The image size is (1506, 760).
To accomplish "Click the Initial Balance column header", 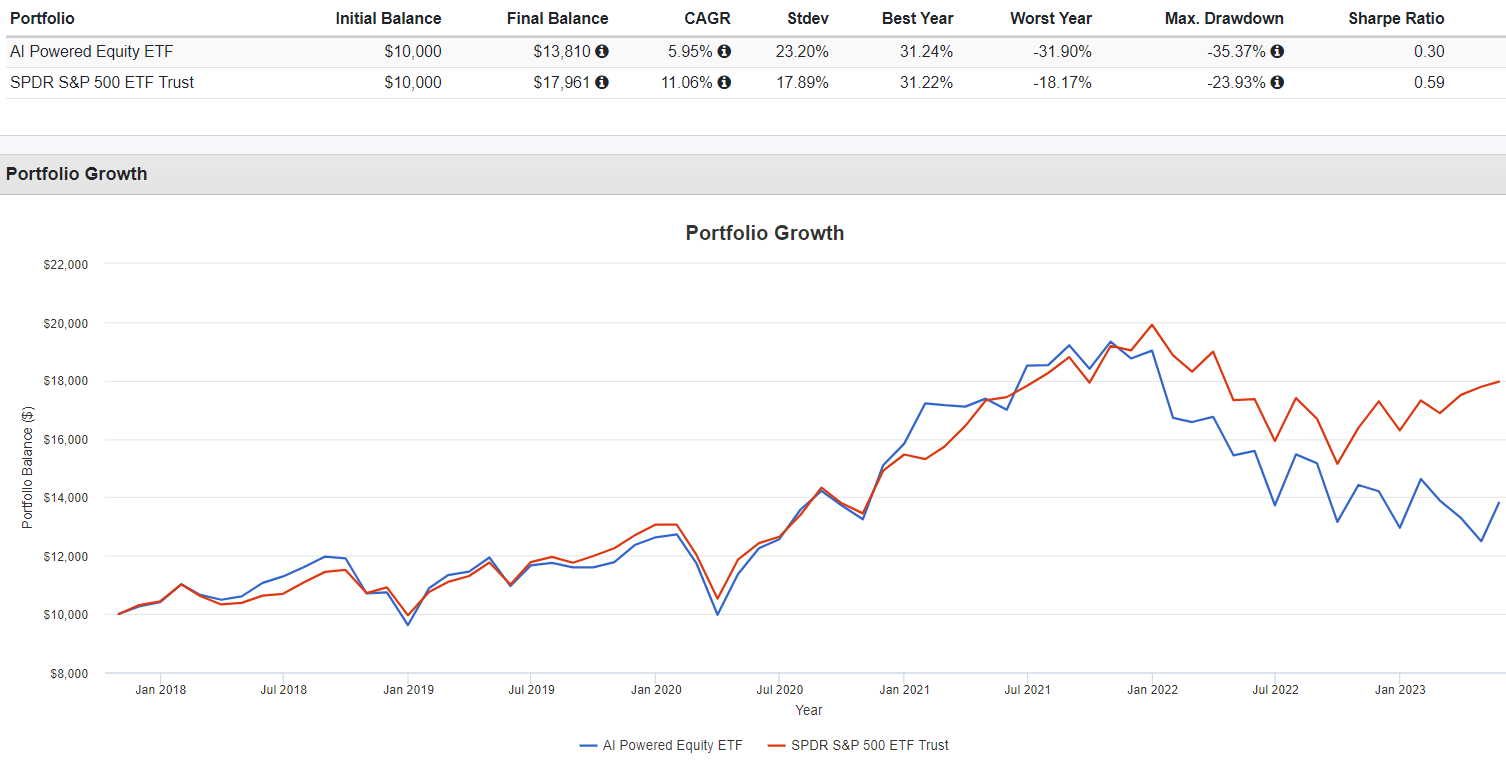I will 388,19.
